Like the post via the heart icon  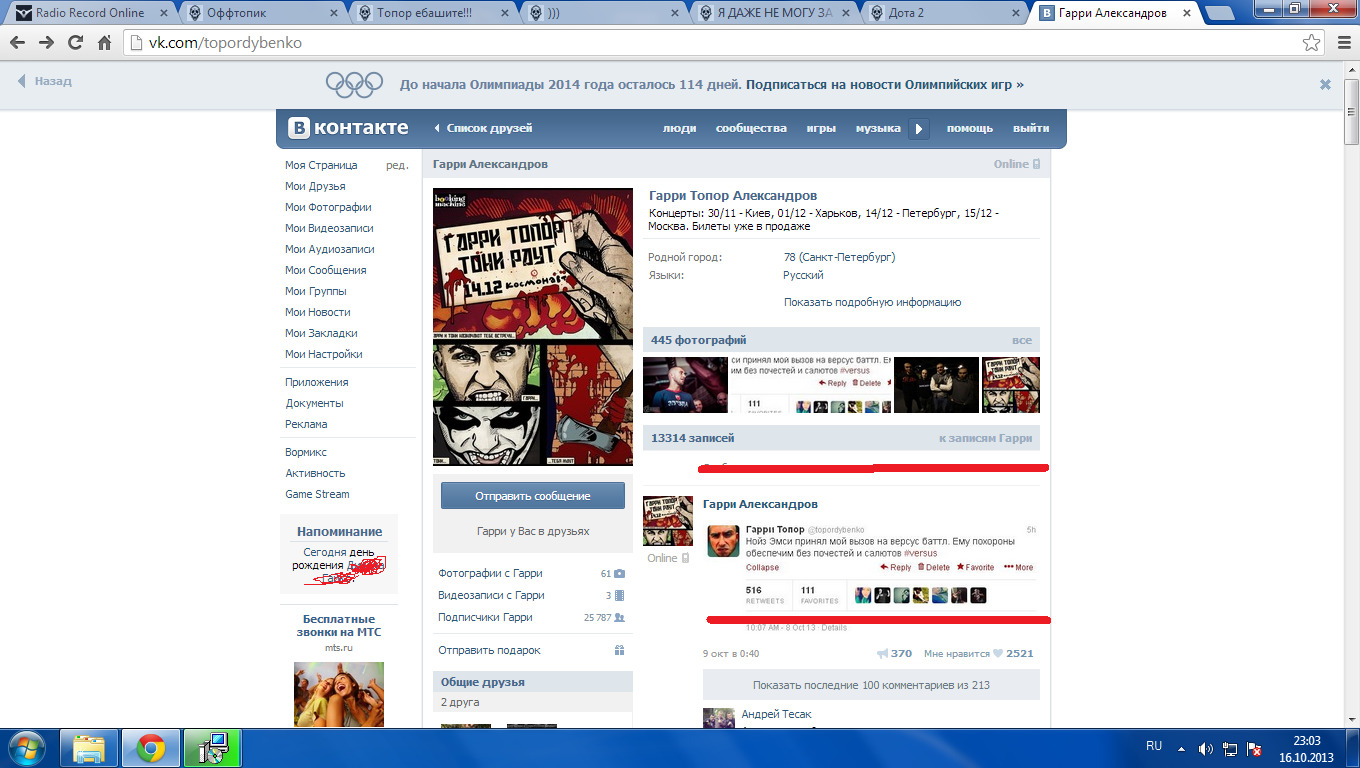(x=998, y=653)
